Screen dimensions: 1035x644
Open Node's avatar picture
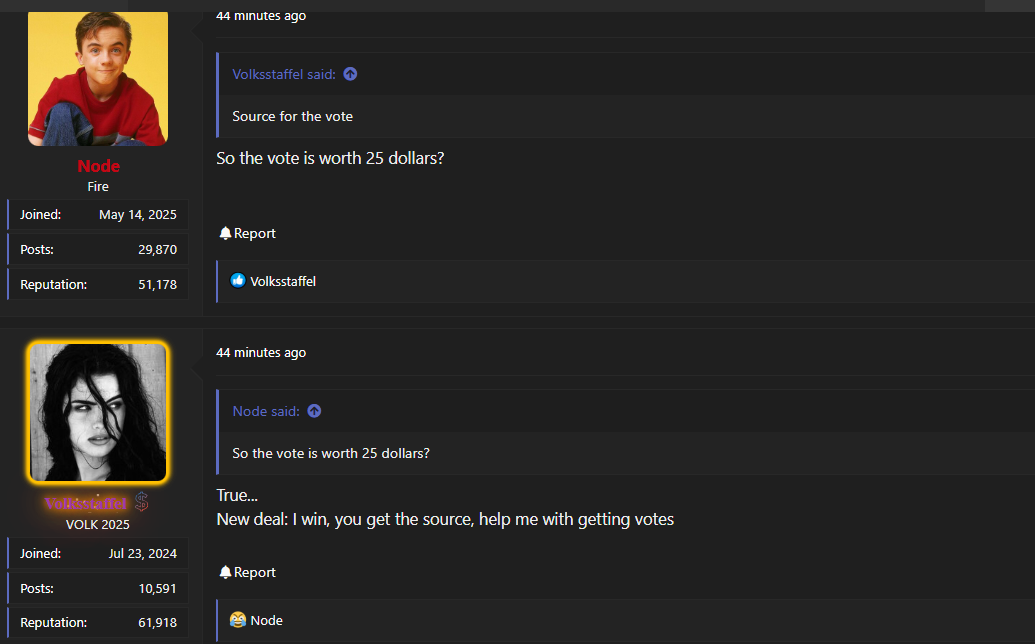[x=98, y=78]
